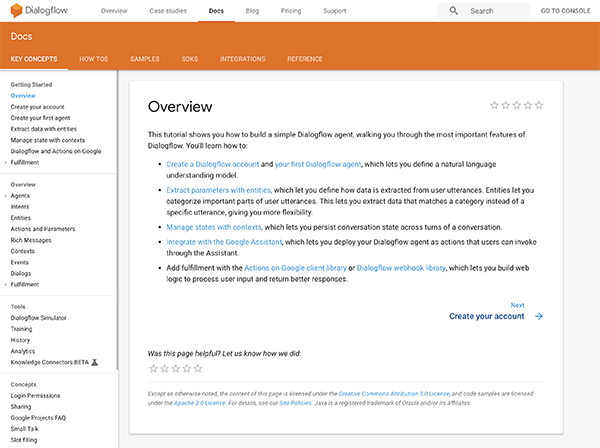Click the arrow beside Create your account
600x448 pixels.
[x=539, y=316]
